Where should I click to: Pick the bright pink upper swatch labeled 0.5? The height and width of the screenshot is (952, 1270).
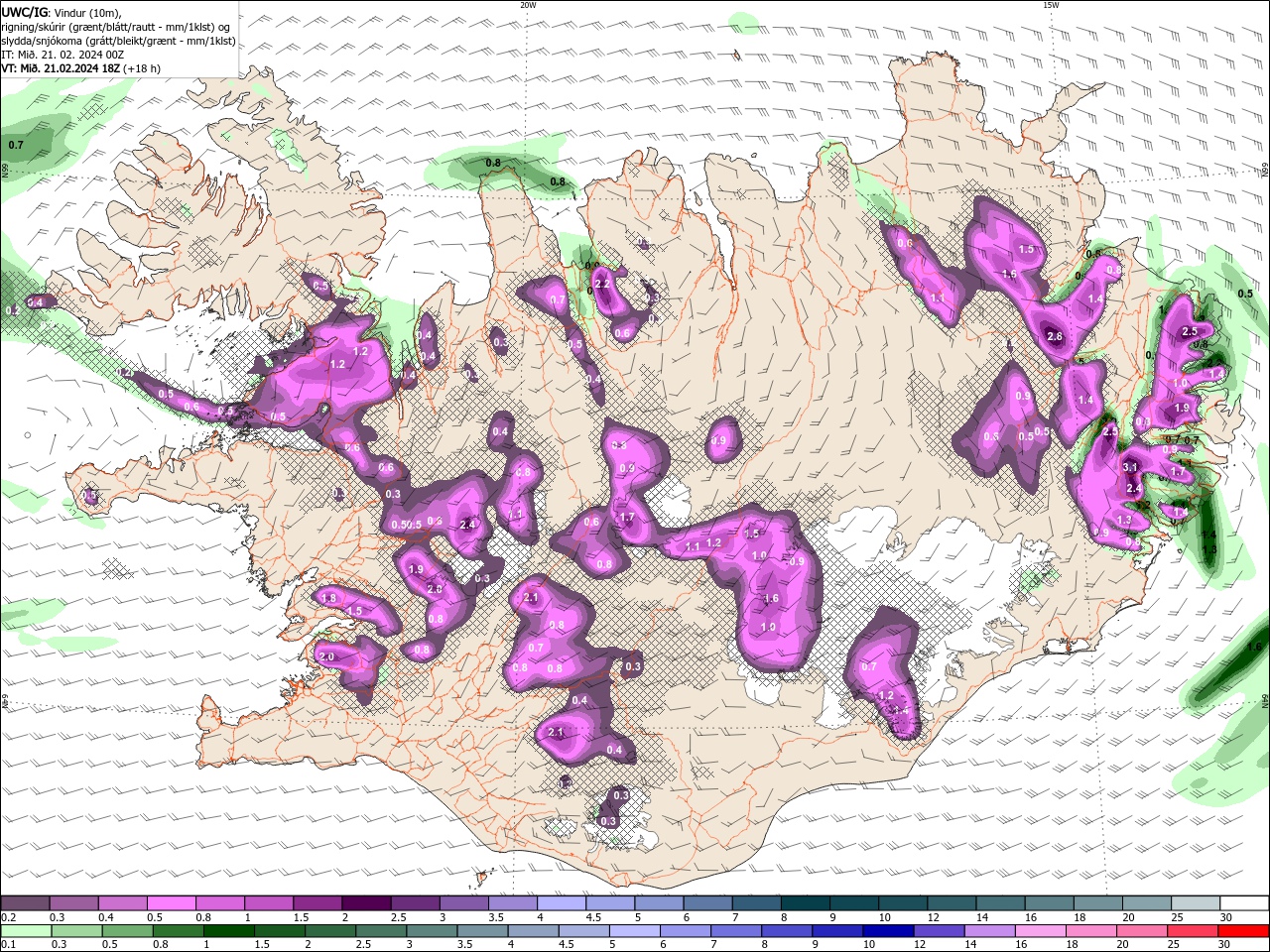pos(171,903)
